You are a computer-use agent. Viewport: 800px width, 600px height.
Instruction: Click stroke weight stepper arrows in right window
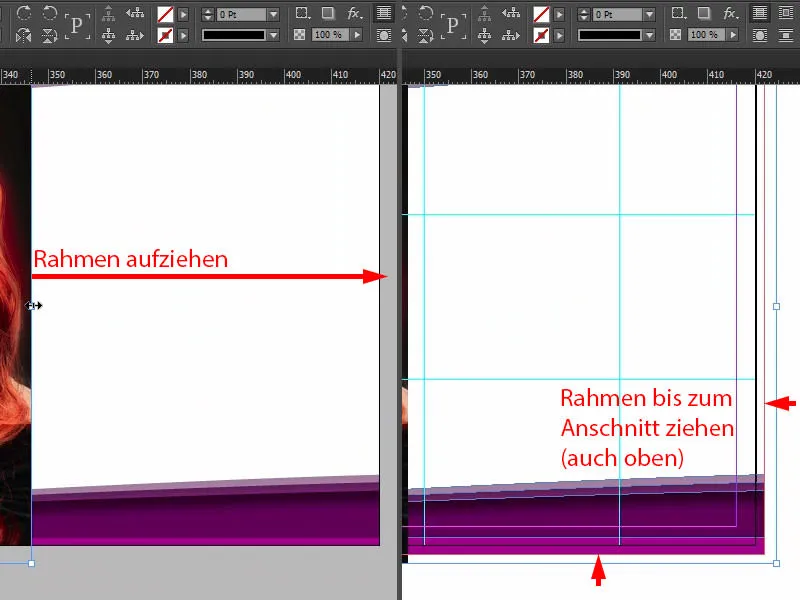(x=583, y=14)
